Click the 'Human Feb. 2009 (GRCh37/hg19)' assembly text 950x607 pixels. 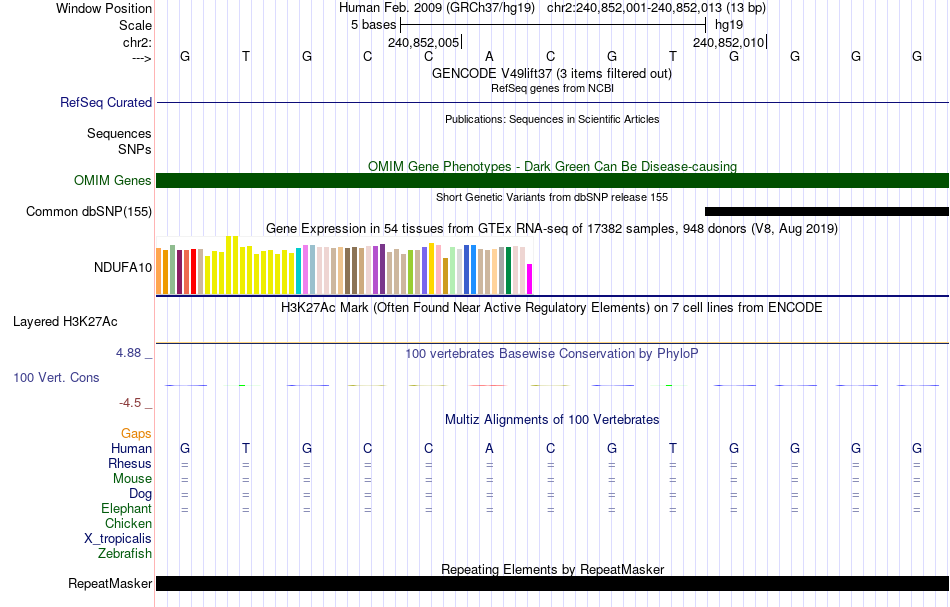tap(437, 8)
